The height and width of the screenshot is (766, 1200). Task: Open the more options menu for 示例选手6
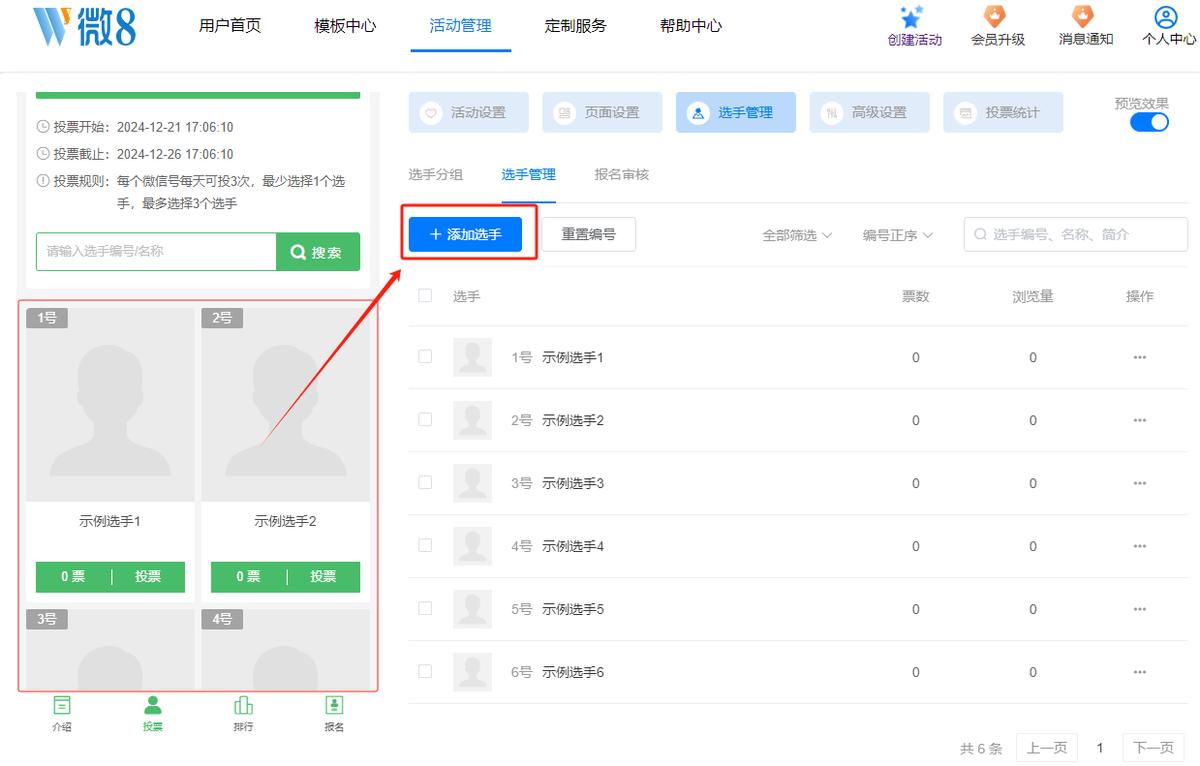click(1139, 673)
